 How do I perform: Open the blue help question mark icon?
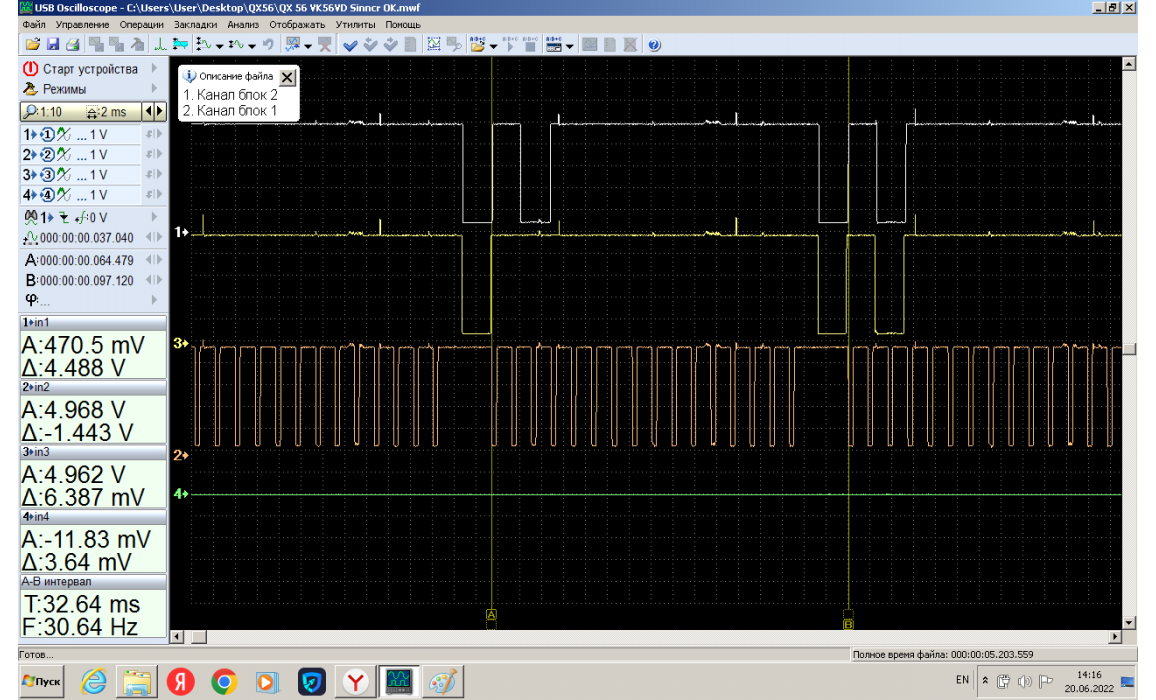[x=654, y=45]
